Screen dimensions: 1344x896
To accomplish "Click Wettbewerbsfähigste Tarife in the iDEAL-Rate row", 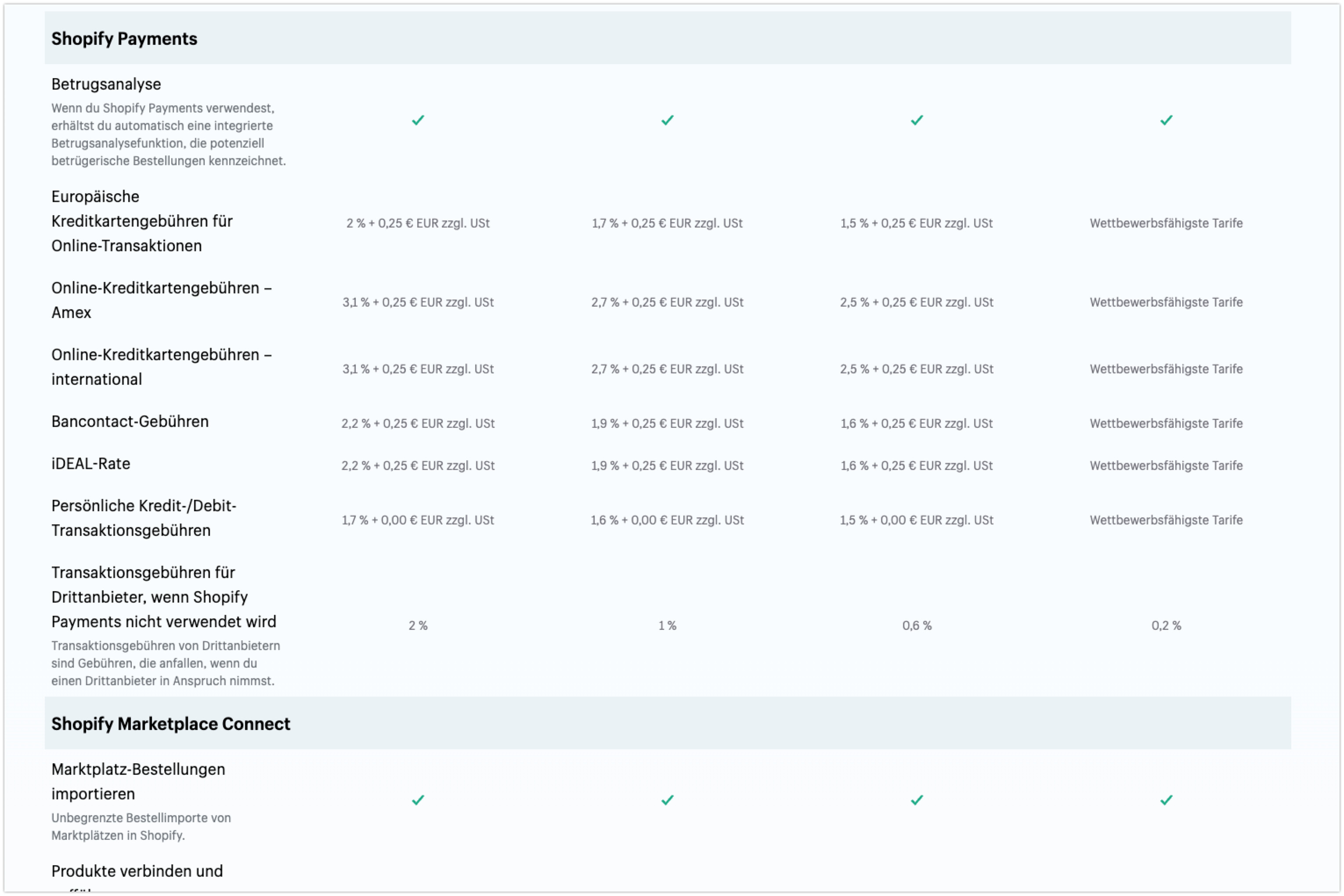I will pos(1166,465).
